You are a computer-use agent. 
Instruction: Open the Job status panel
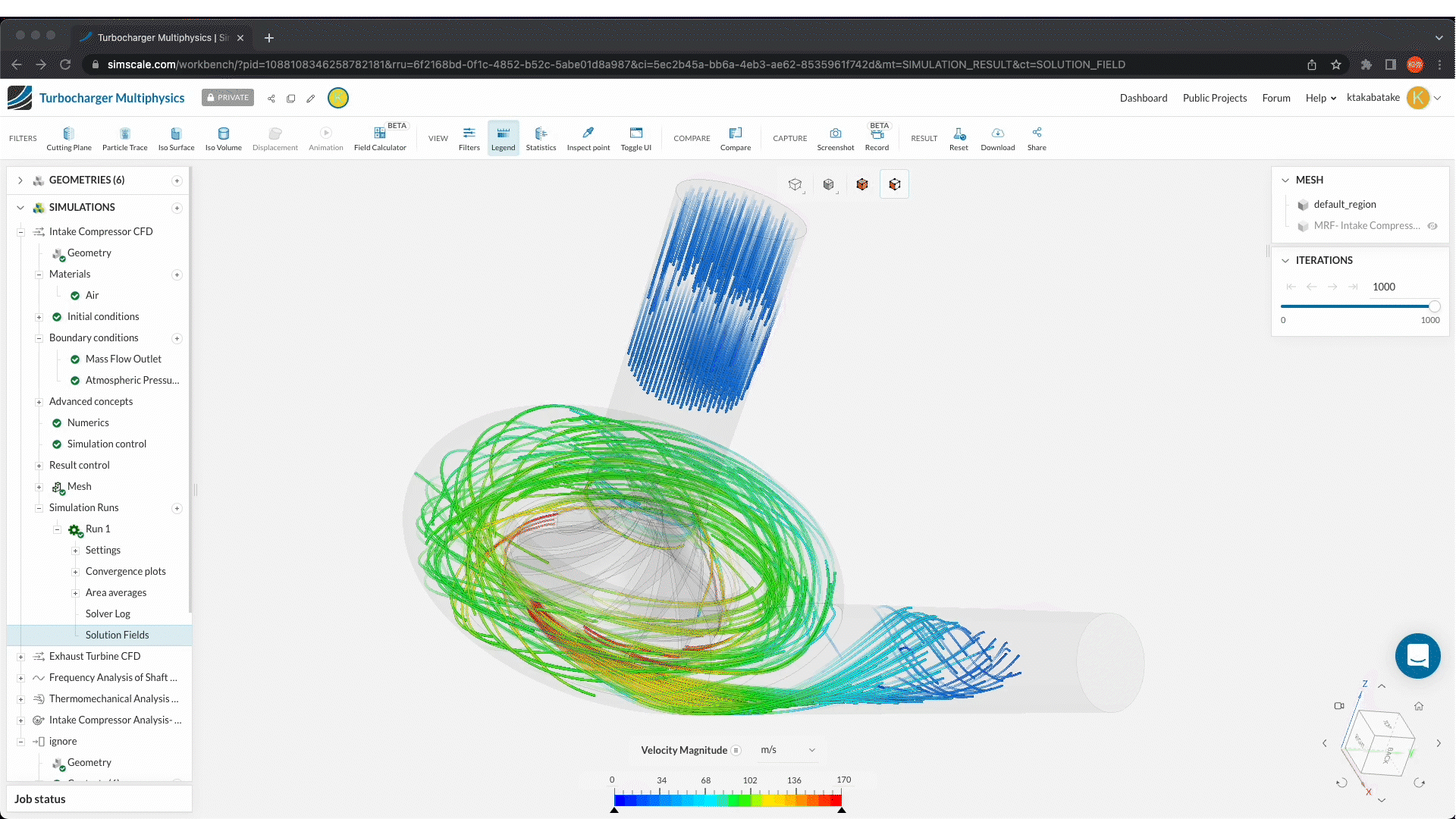coord(40,799)
